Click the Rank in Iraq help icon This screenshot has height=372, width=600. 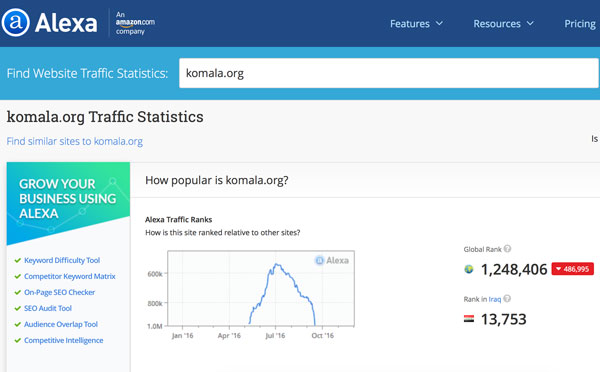507,299
